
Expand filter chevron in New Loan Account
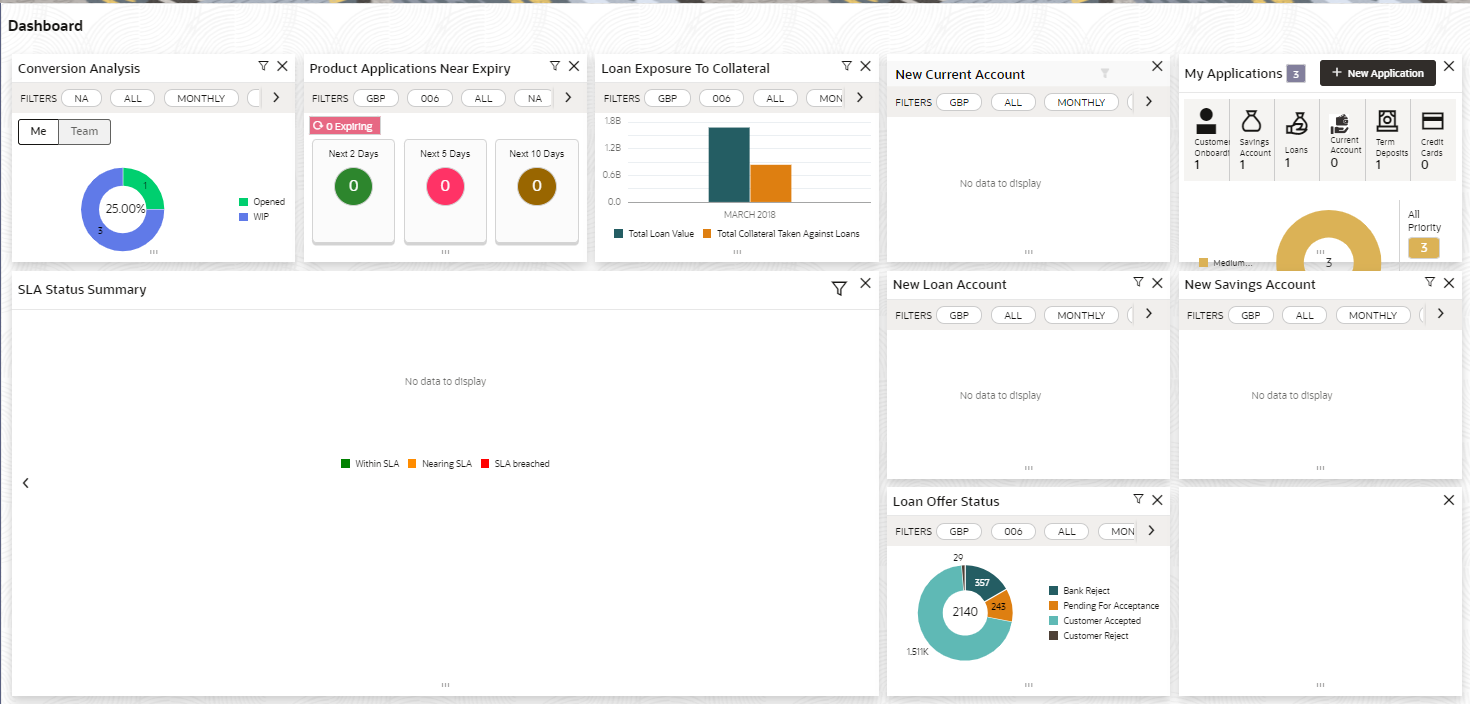point(1149,314)
